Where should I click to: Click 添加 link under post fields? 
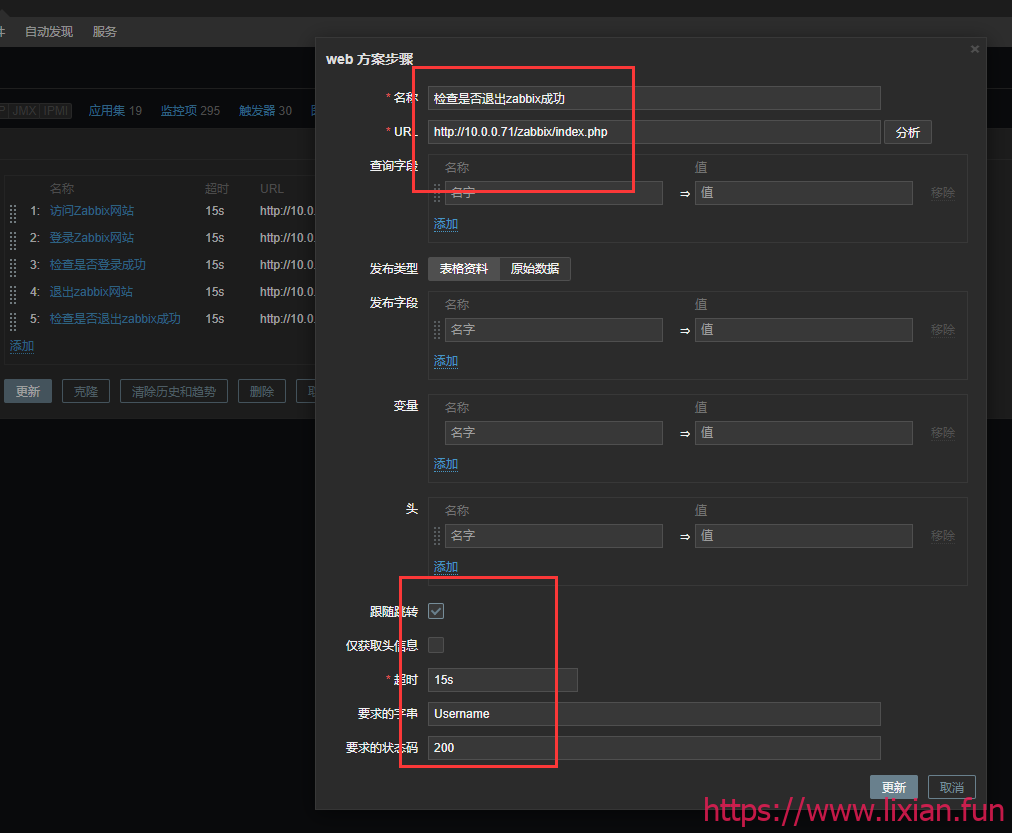pos(446,361)
